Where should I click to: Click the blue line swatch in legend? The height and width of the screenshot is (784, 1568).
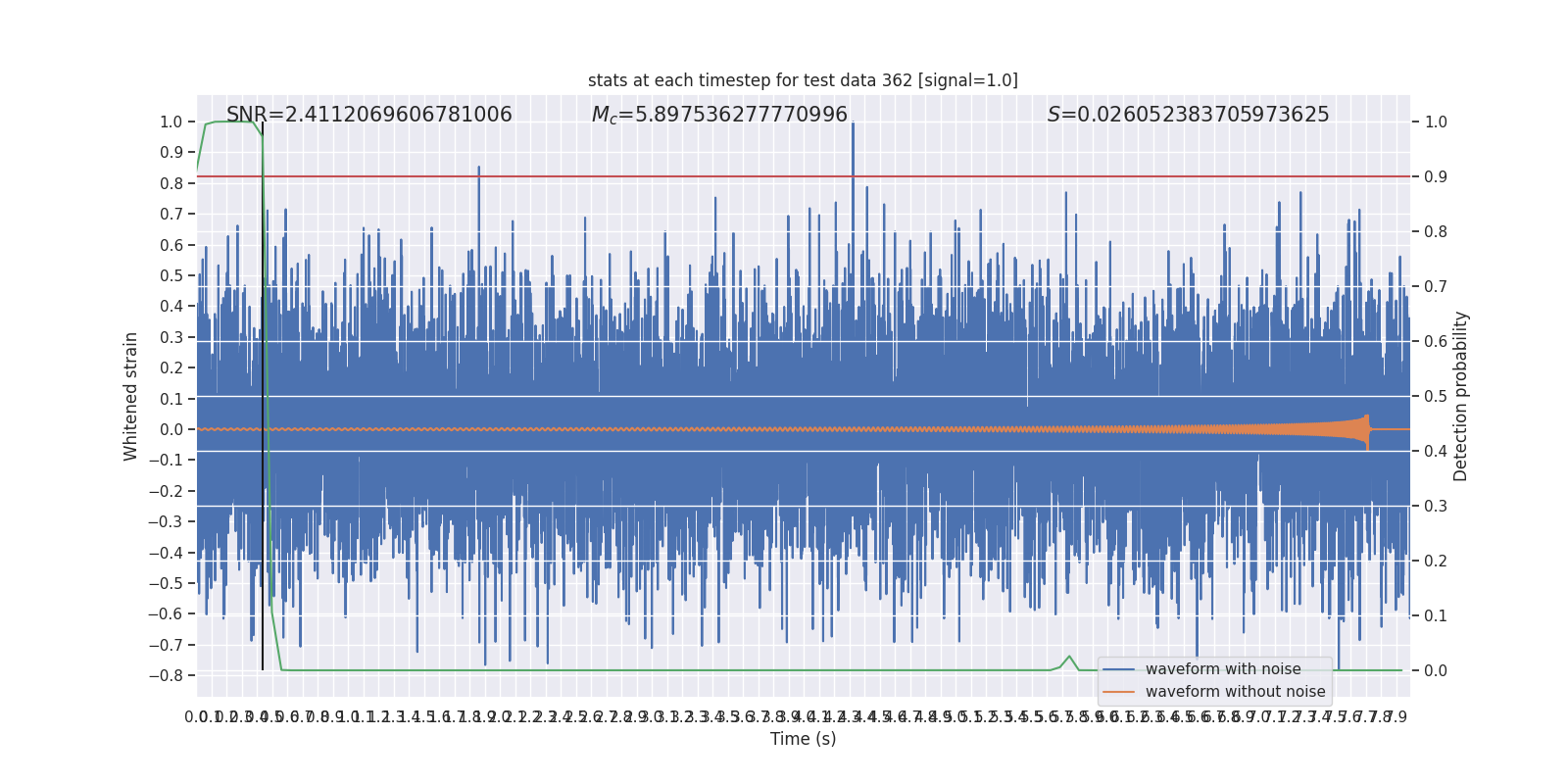[1118, 669]
